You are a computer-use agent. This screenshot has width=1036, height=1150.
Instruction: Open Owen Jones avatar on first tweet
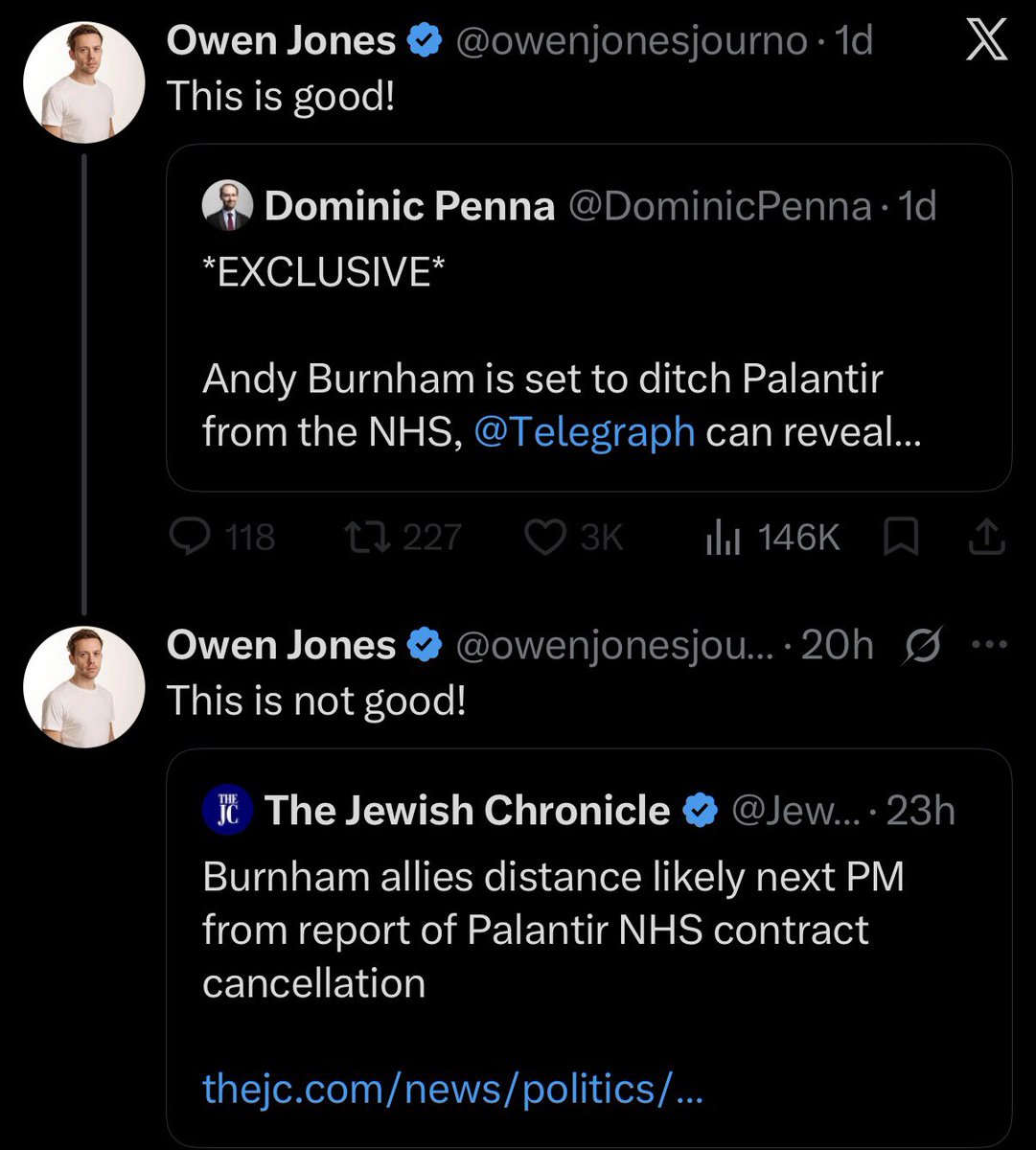coord(83,83)
